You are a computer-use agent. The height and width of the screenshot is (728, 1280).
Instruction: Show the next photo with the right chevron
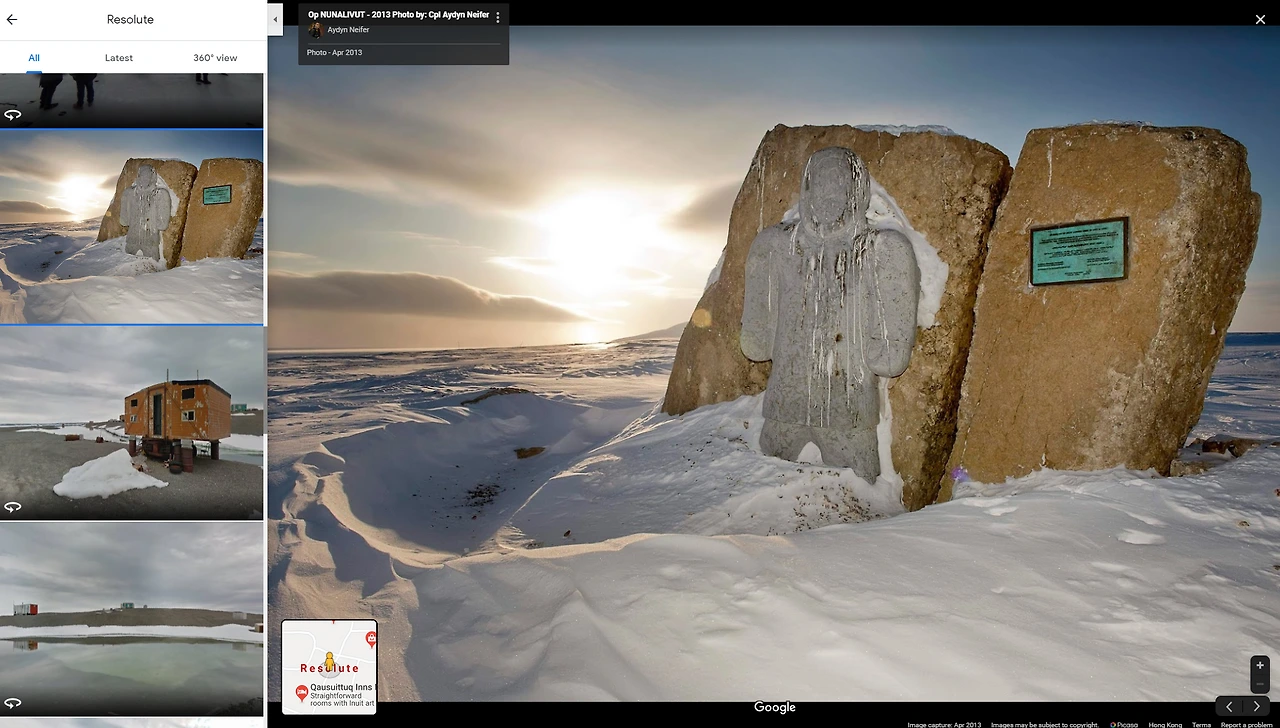tap(1257, 706)
